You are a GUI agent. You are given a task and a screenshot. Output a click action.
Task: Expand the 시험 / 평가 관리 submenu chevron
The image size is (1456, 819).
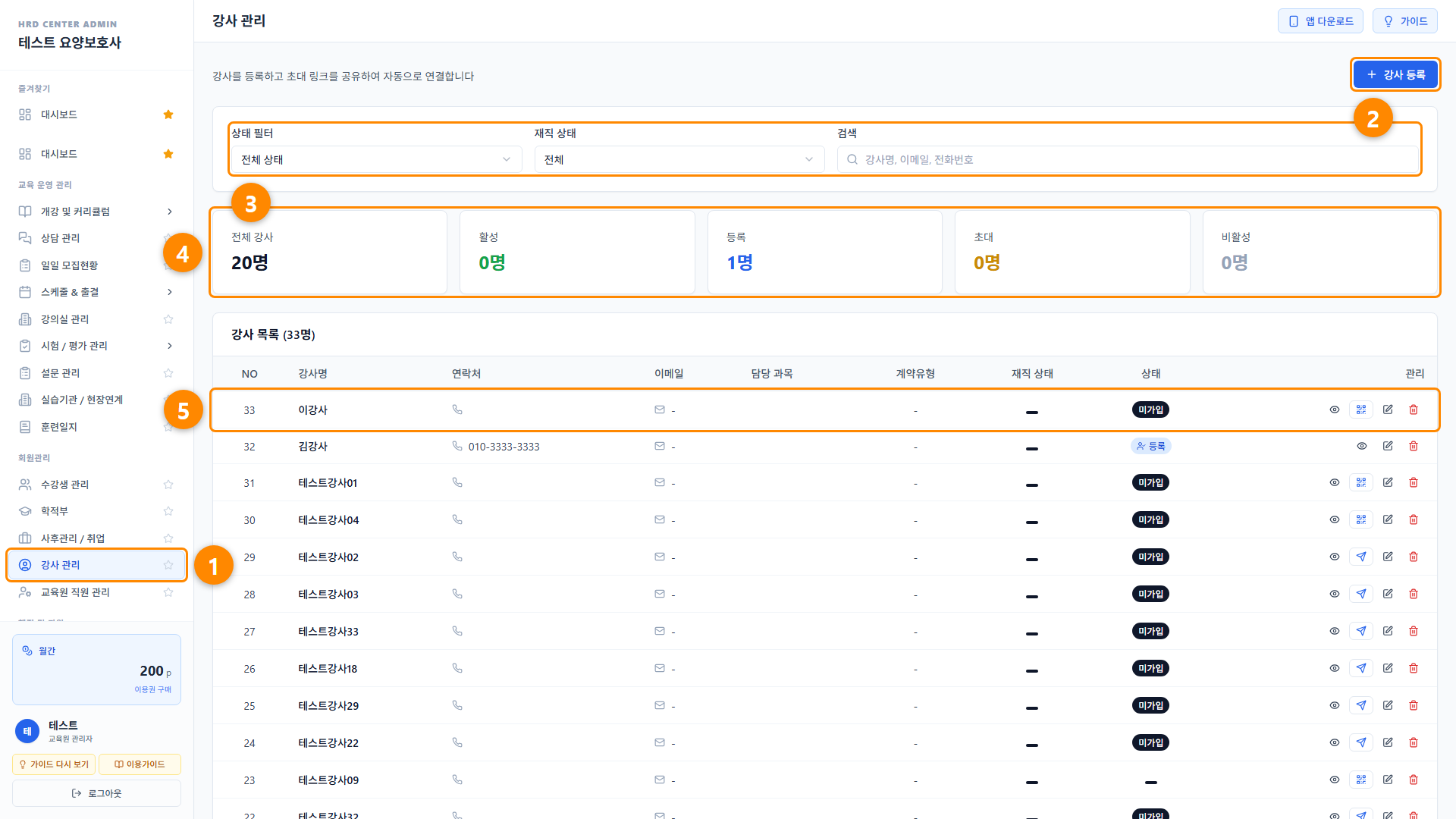point(169,346)
